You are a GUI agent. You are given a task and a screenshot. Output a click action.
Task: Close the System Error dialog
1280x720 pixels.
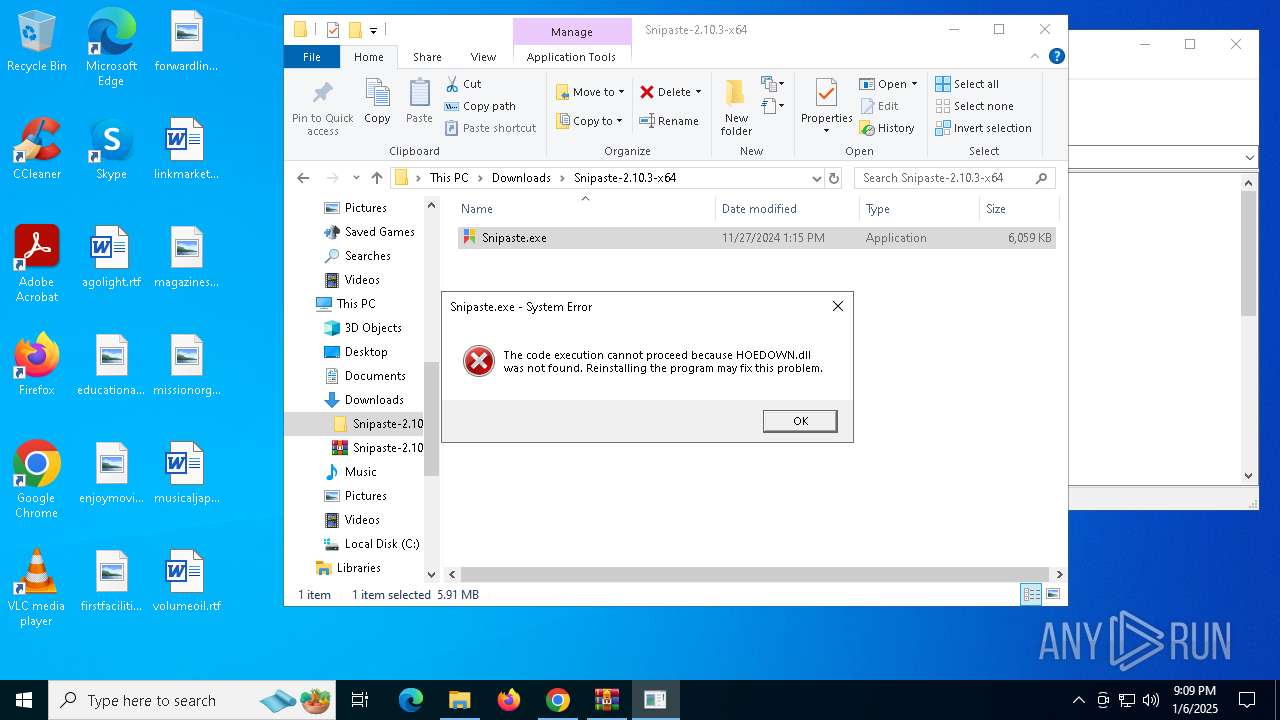(838, 306)
